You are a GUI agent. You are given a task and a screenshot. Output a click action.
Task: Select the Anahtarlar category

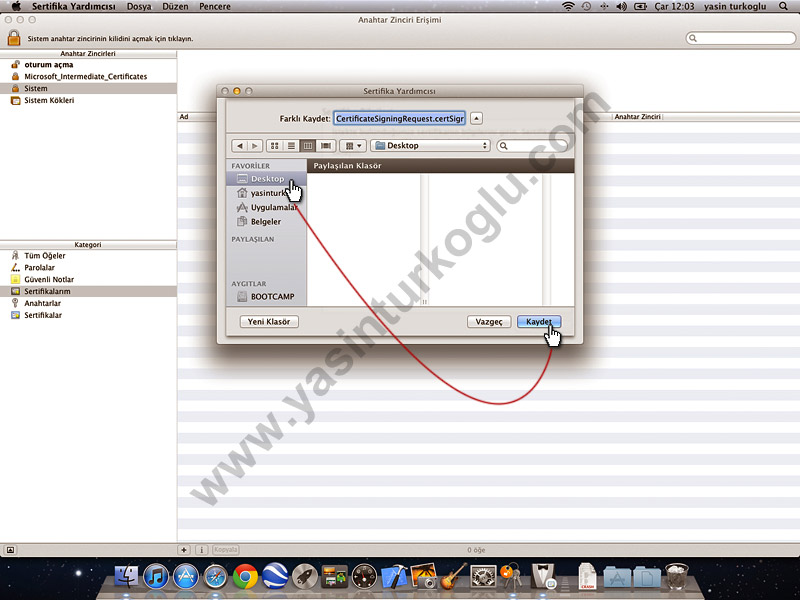(x=88, y=303)
